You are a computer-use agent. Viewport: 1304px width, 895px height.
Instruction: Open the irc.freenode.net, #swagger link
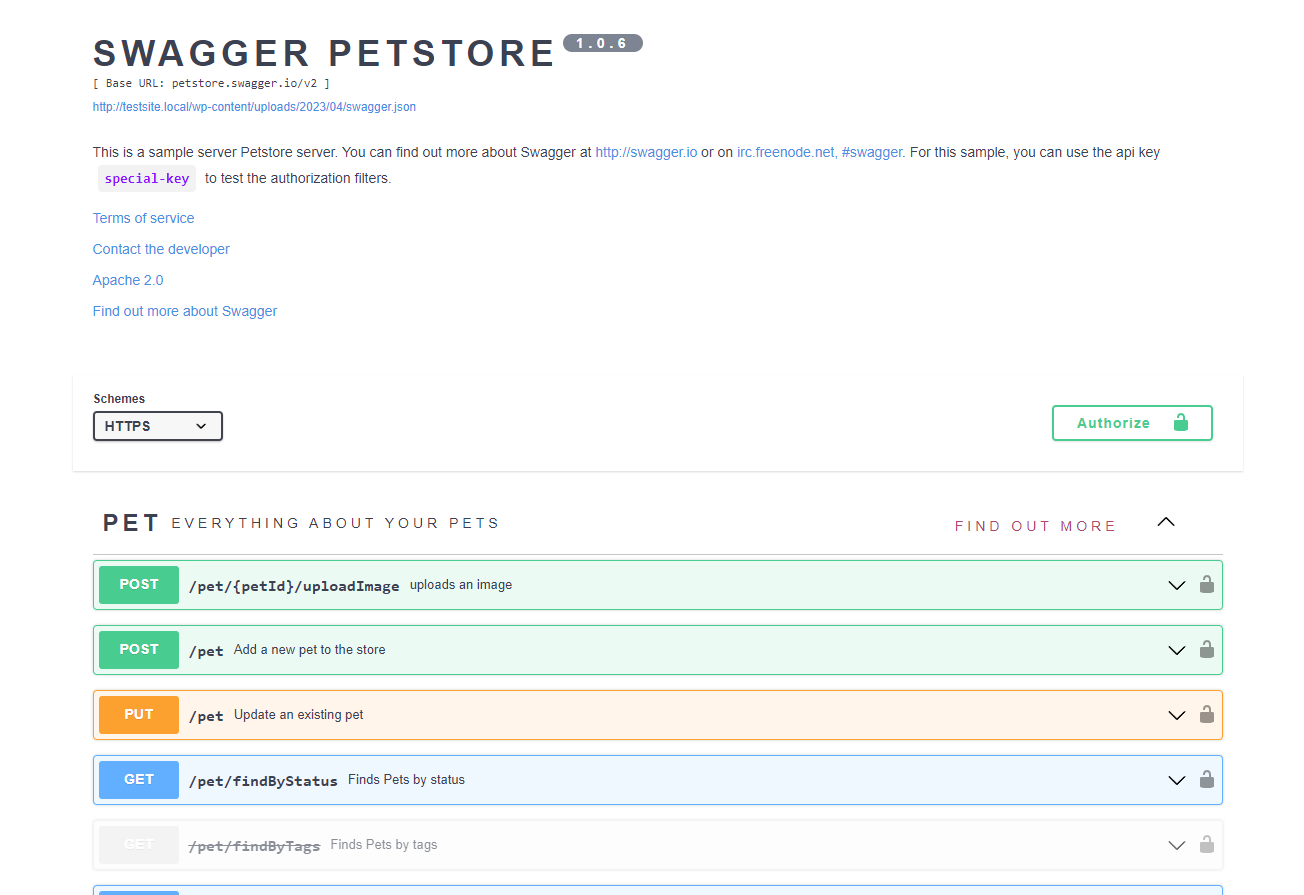pyautogui.click(x=821, y=153)
